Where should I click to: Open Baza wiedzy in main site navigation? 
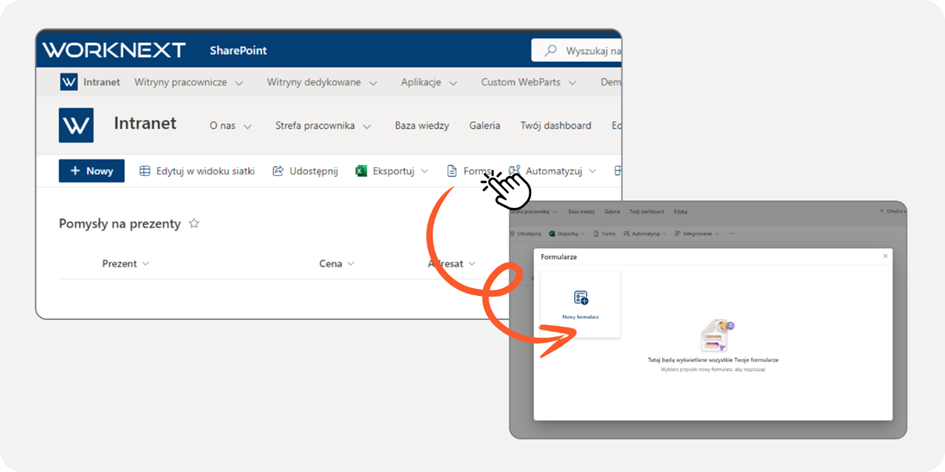click(422, 126)
